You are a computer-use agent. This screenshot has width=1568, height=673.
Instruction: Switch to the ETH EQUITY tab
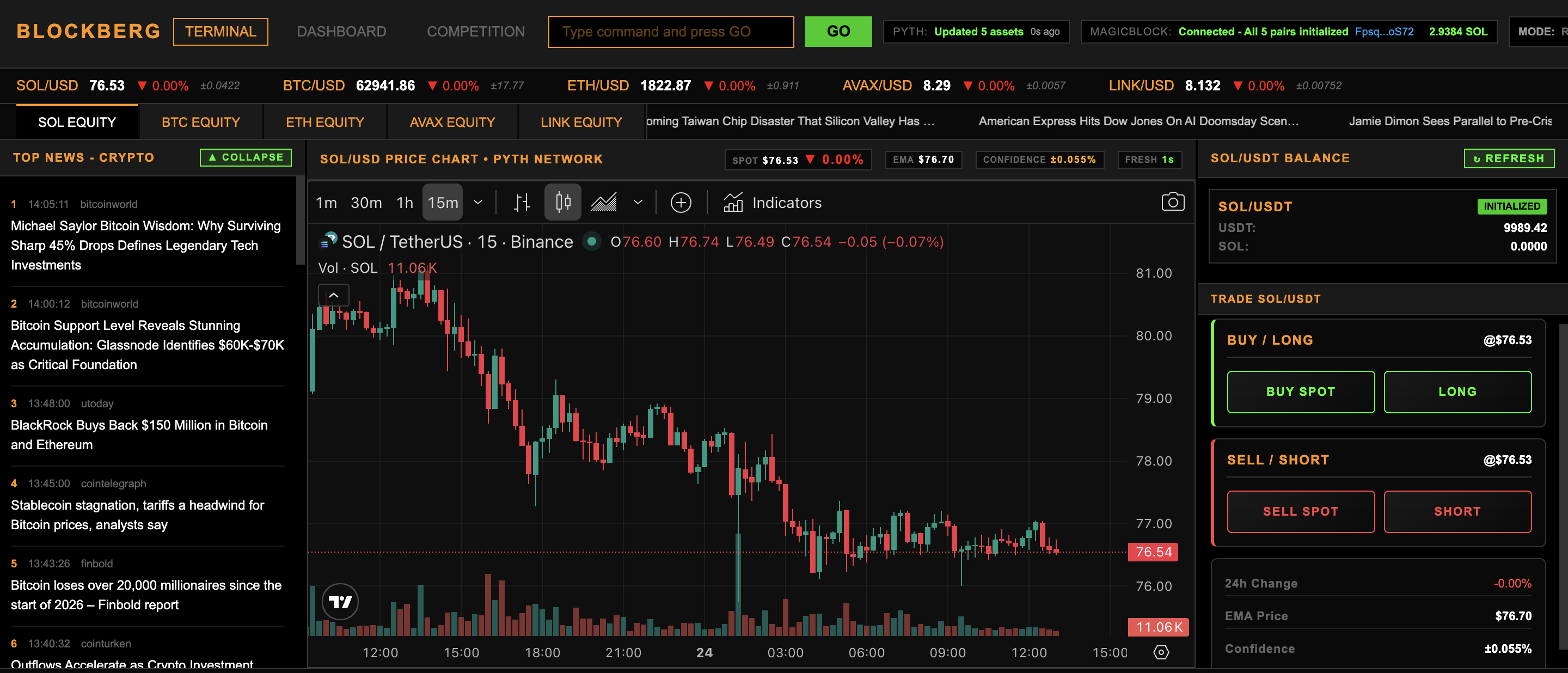(x=324, y=121)
